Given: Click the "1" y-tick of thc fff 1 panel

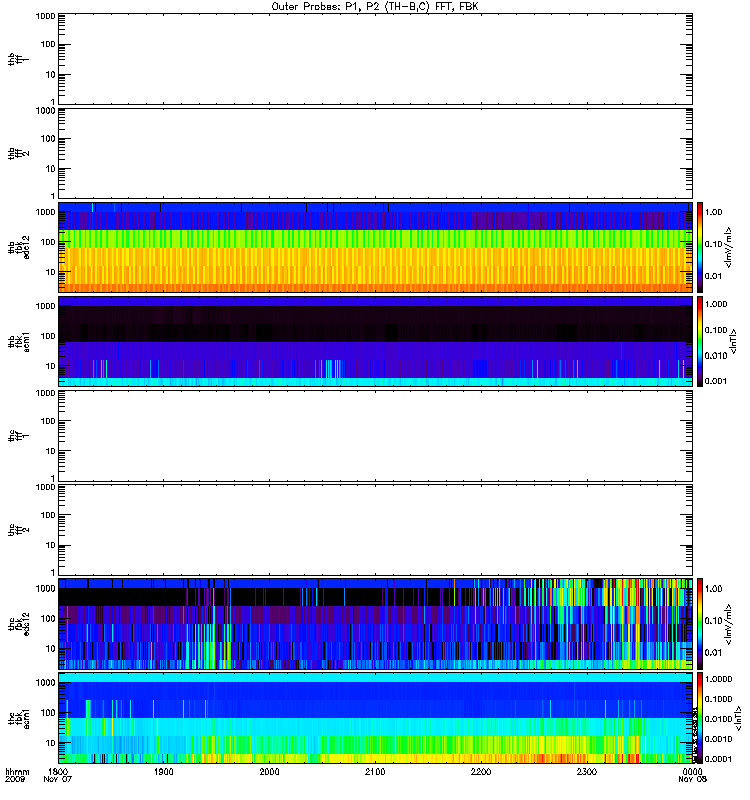Looking at the screenshot, I should coord(53,478).
